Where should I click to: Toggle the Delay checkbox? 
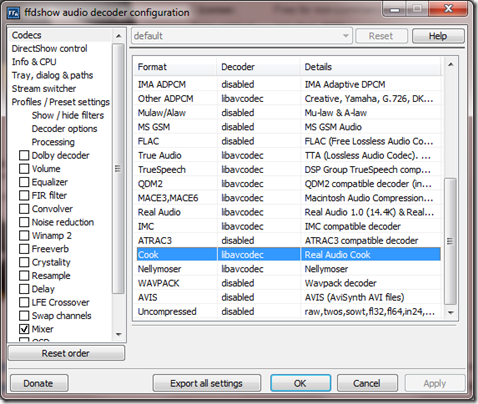[24, 289]
